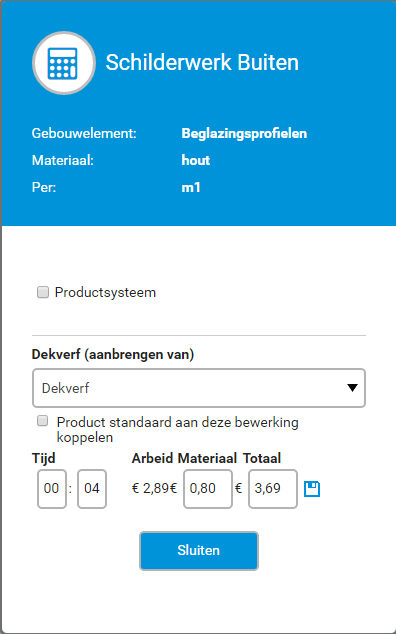Tick 'Product standaard aan deze bewerking koppelen'
Viewport: 396px width, 634px height.
[42, 421]
